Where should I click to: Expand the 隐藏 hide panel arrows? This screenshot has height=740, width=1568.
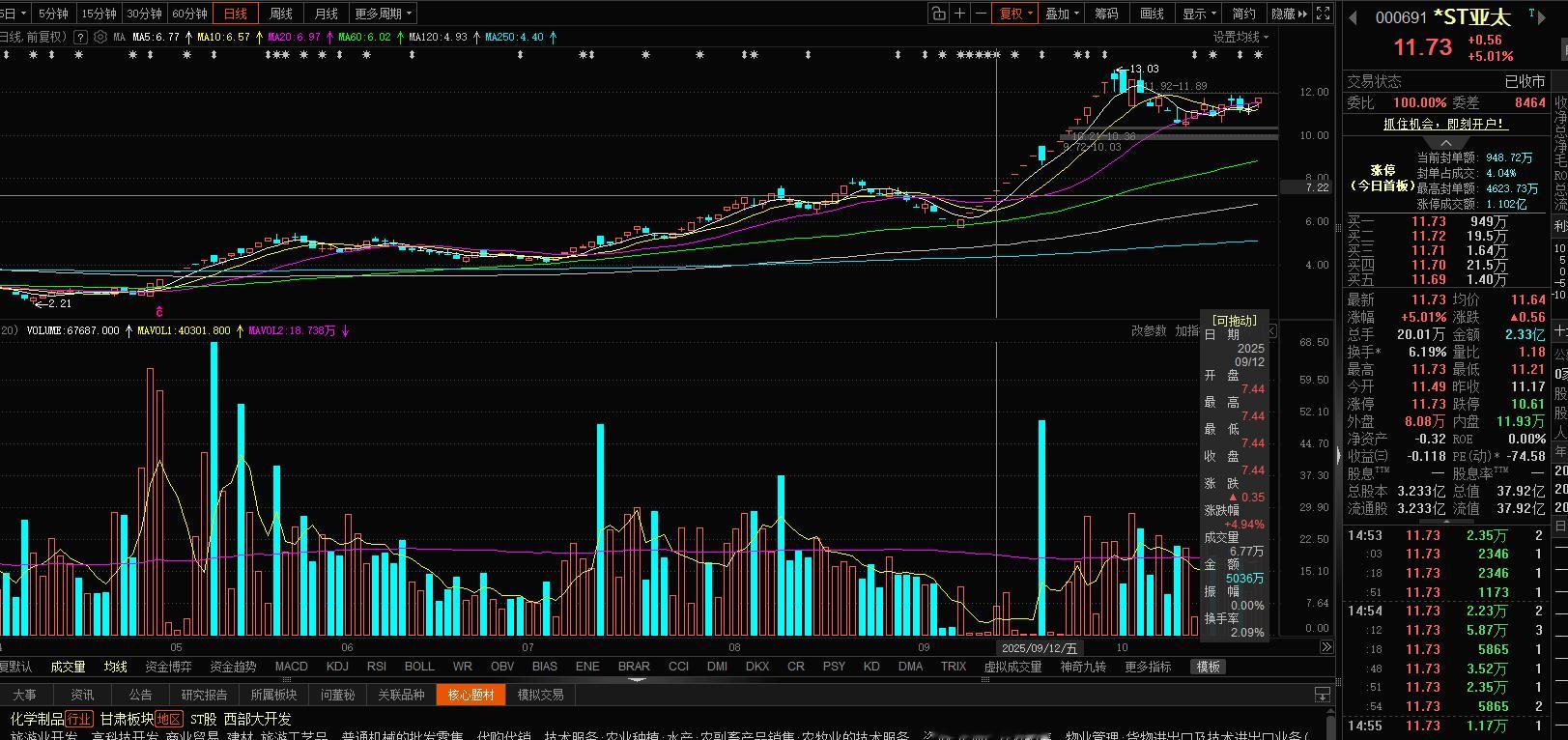pos(1289,14)
